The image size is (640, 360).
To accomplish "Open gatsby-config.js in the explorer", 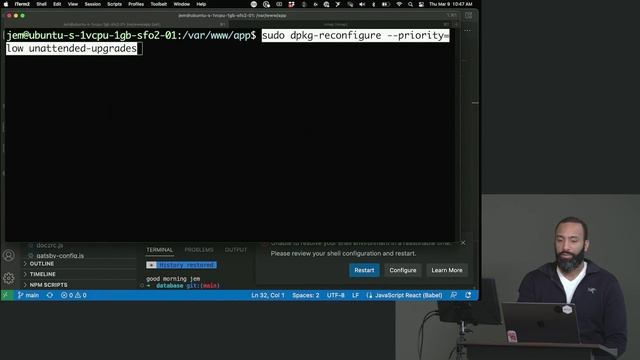I will (60, 256).
